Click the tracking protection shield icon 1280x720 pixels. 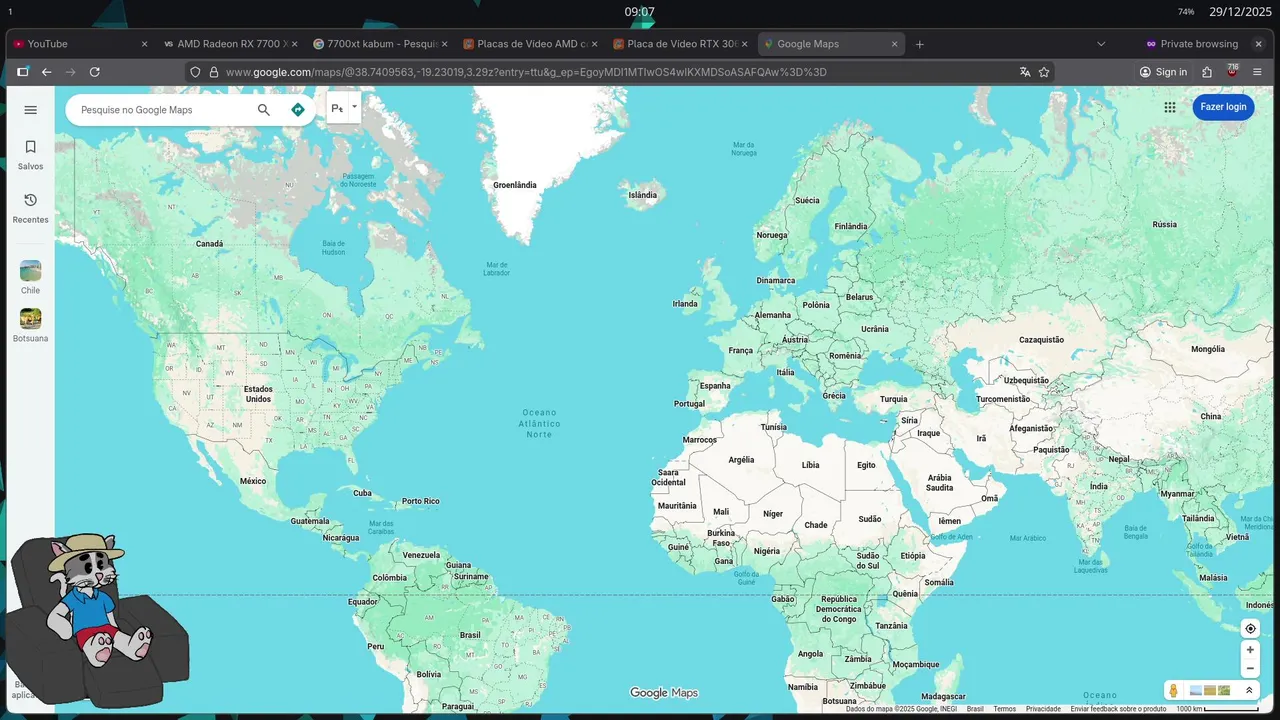tap(196, 72)
